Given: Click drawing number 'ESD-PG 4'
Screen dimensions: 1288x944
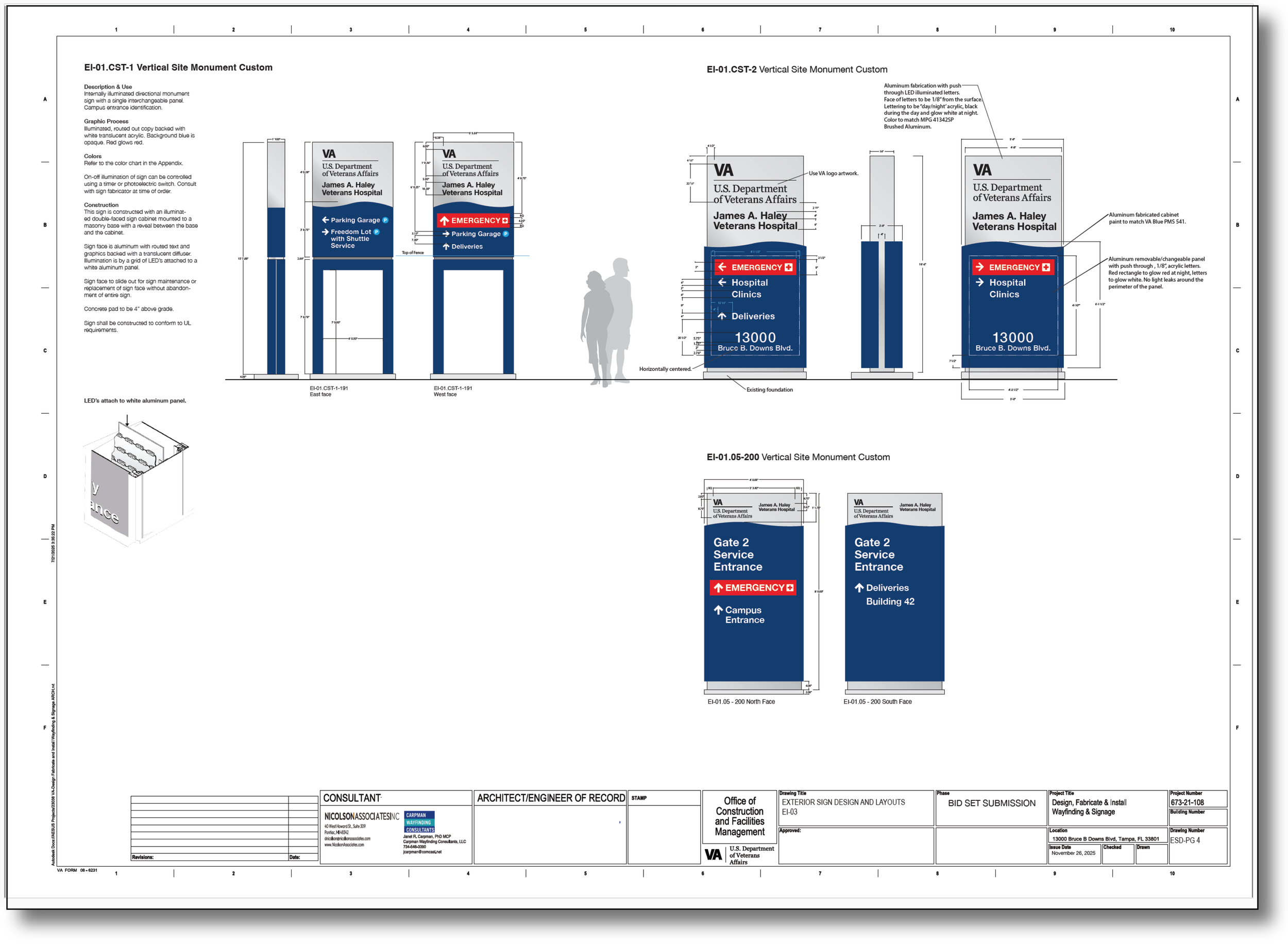Looking at the screenshot, I should click(x=1185, y=841).
